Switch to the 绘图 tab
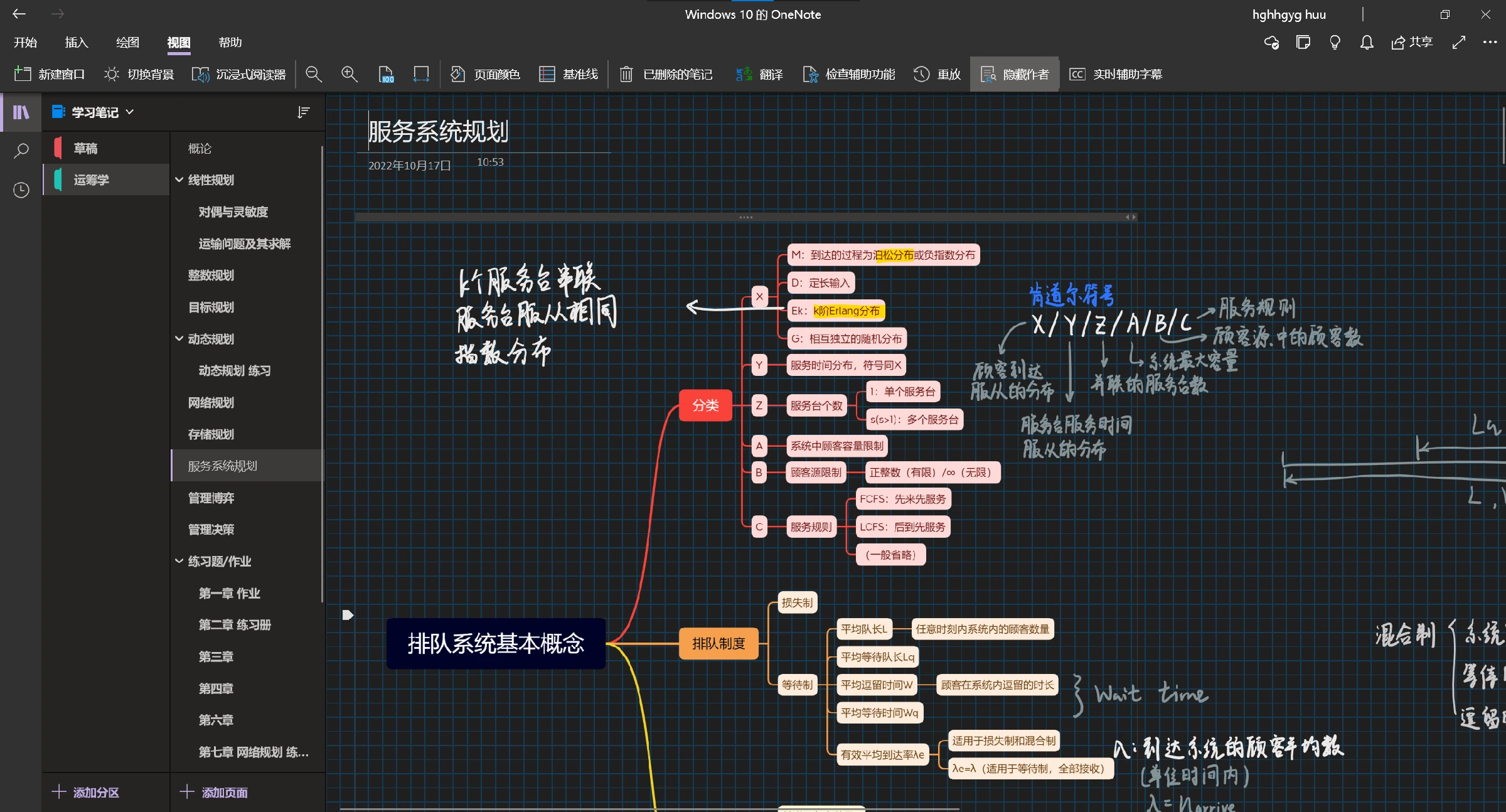This screenshot has height=812, width=1506. [x=127, y=43]
